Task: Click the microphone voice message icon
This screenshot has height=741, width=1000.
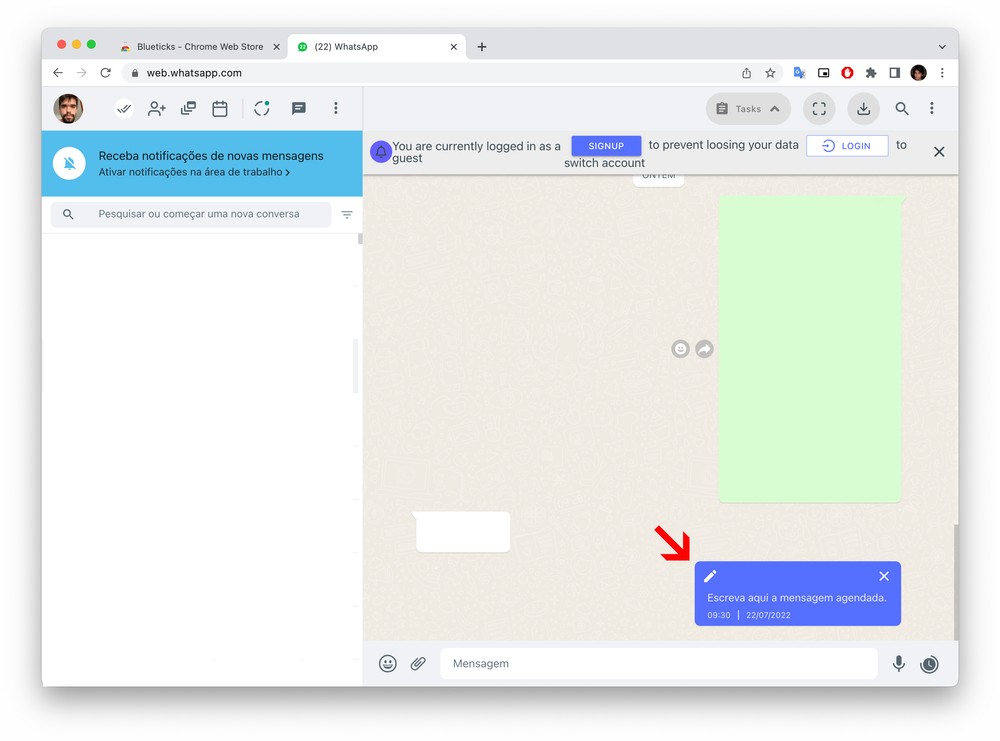Action: [x=899, y=664]
